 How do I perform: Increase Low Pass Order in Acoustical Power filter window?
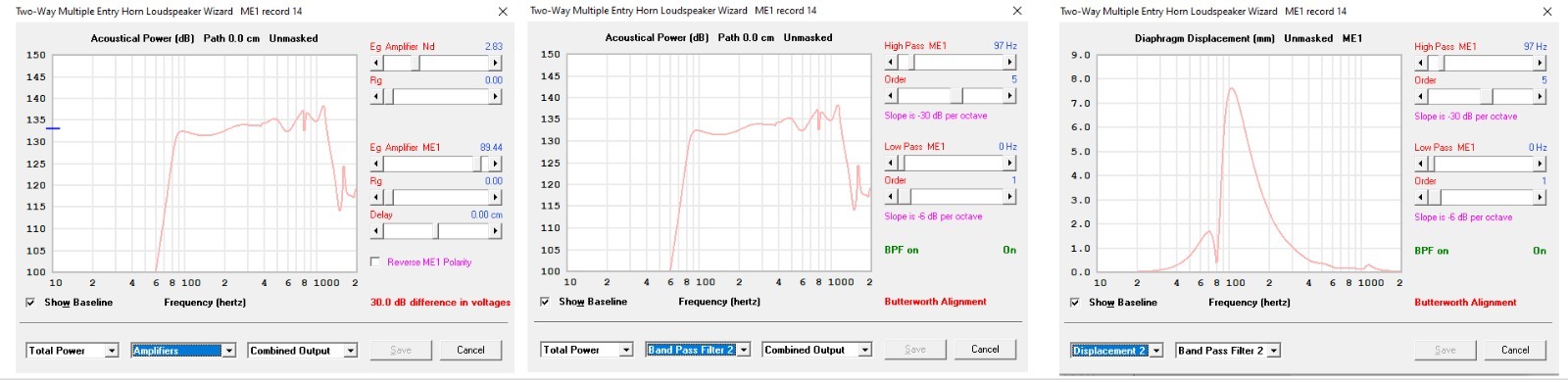(1010, 196)
